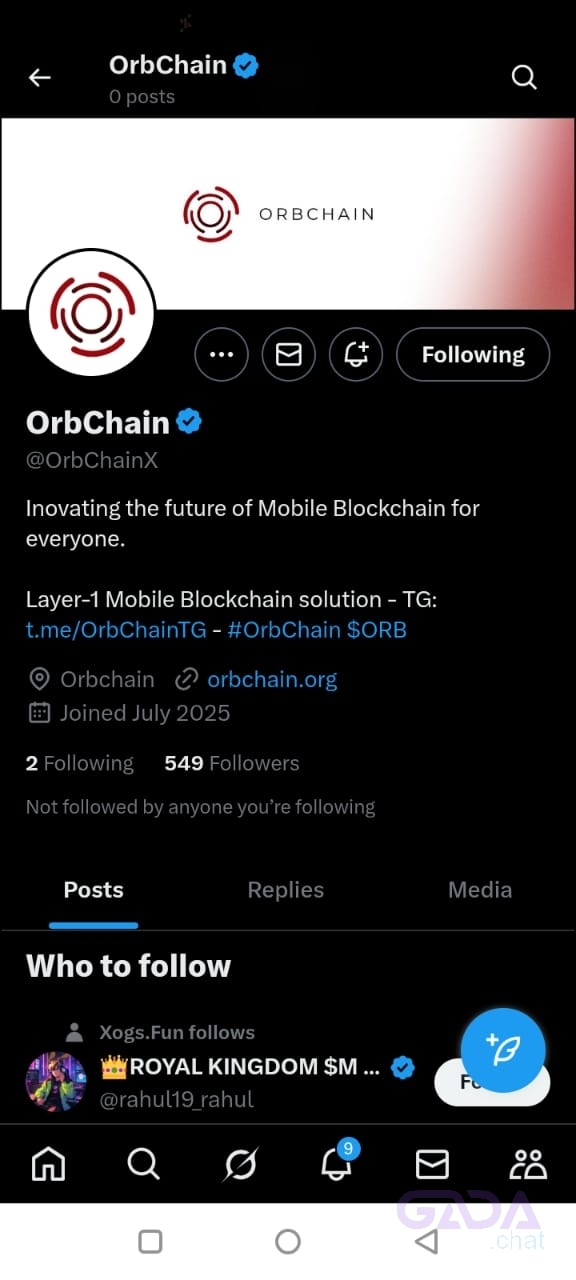Open the three-dots more options button

click(x=221, y=355)
